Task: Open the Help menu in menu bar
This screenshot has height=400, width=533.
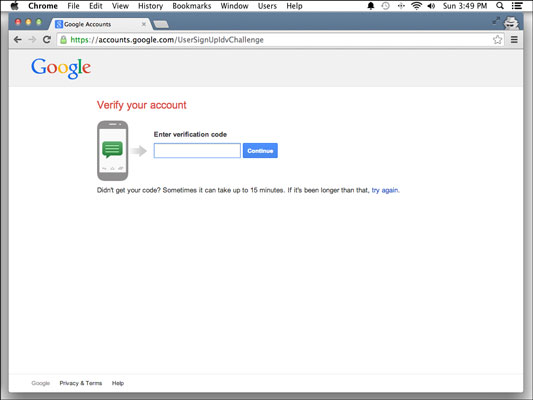Action: [x=294, y=6]
